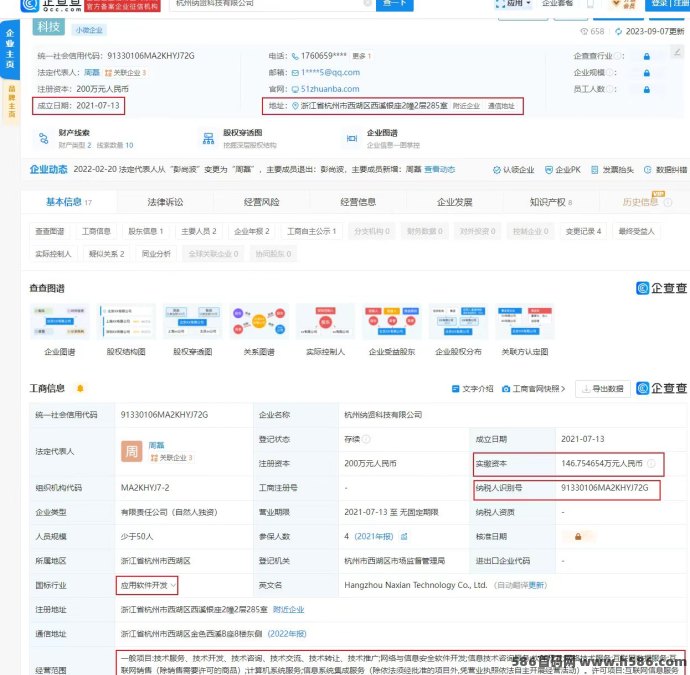Open the 查看动态 link
This screenshot has height=675, width=690.
(439, 169)
